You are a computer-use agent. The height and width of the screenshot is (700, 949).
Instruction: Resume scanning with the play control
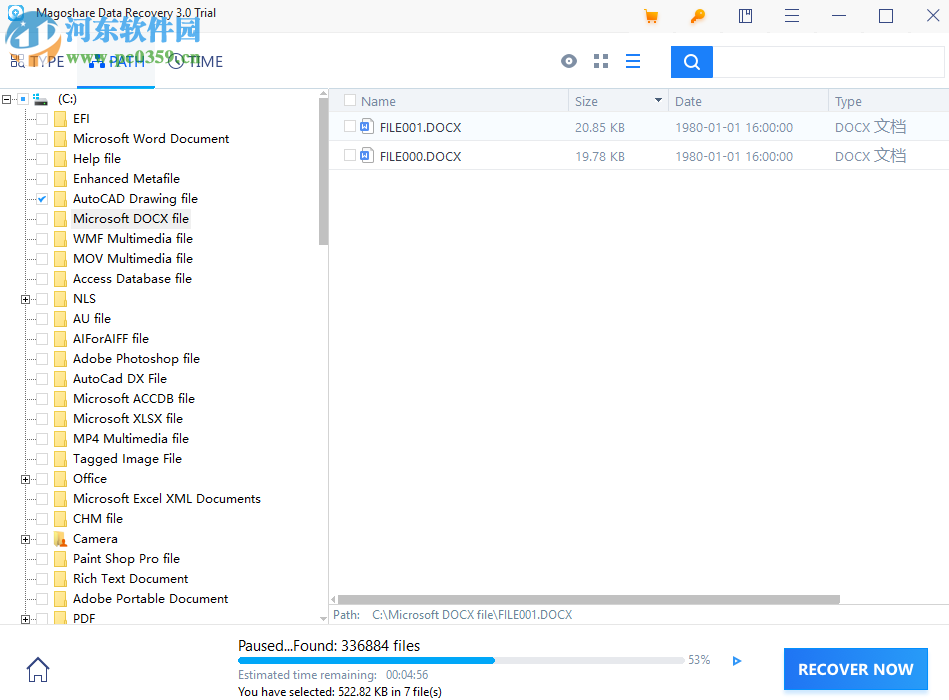(x=737, y=661)
